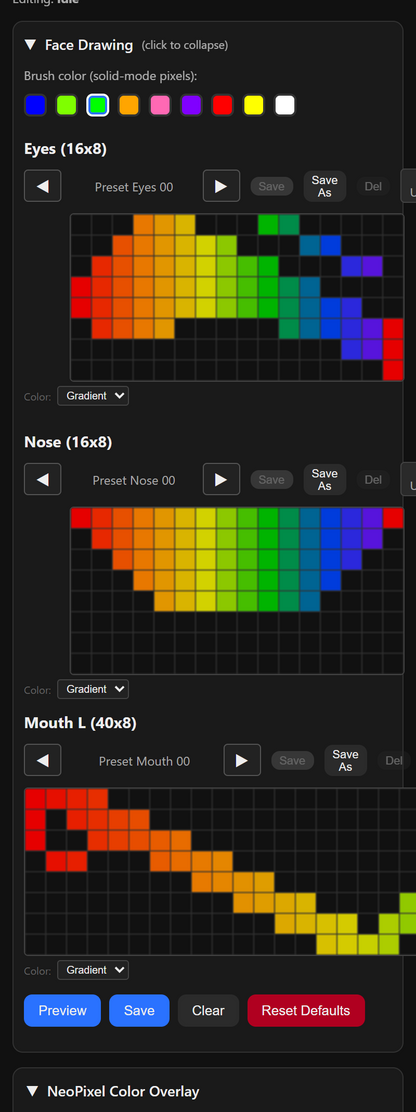Open the Nose Color mode dropdown
416x1112 pixels.
[x=93, y=689]
